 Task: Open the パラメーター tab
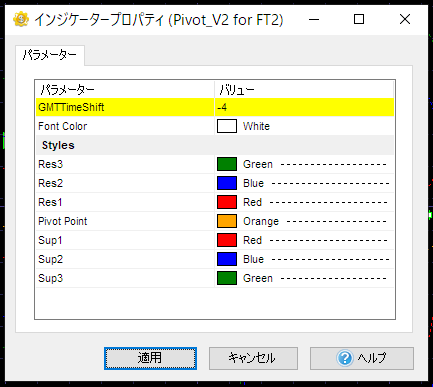[x=50, y=55]
